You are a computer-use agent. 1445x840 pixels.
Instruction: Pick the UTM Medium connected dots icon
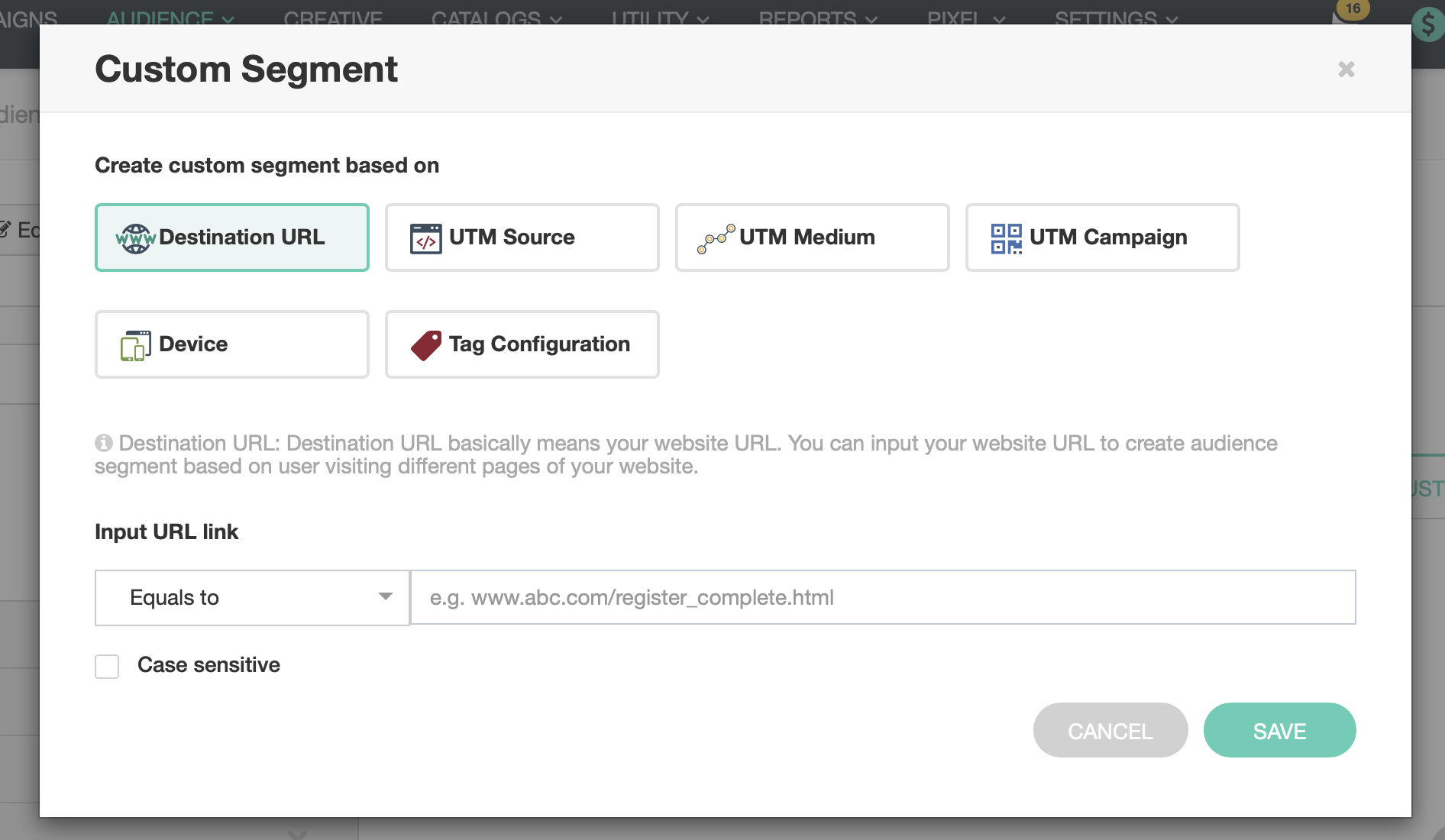(x=716, y=238)
